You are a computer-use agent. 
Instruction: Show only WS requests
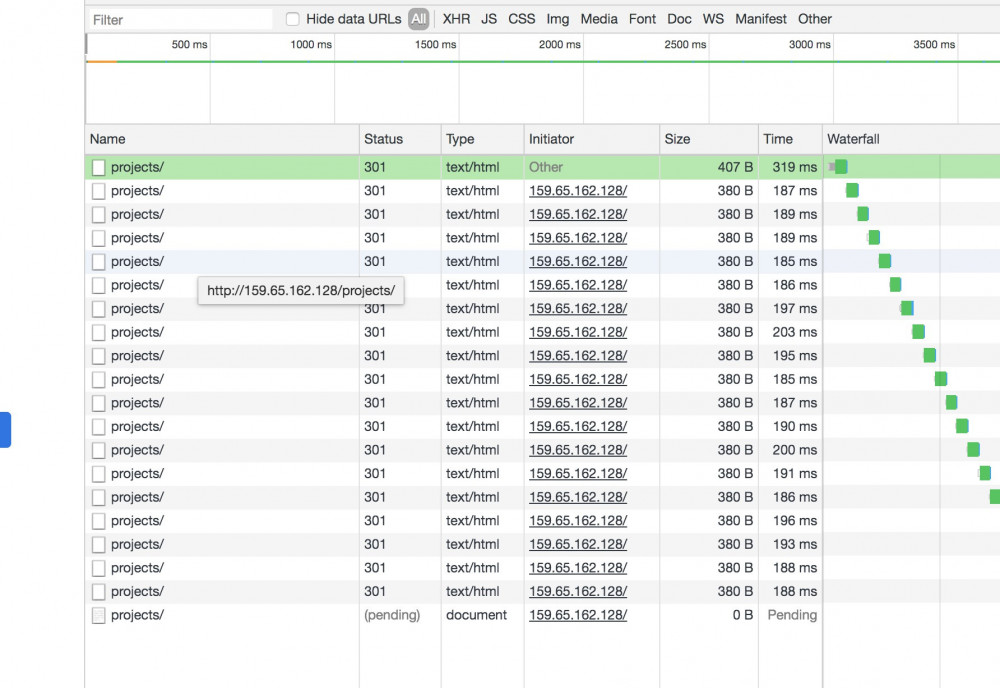pos(713,19)
